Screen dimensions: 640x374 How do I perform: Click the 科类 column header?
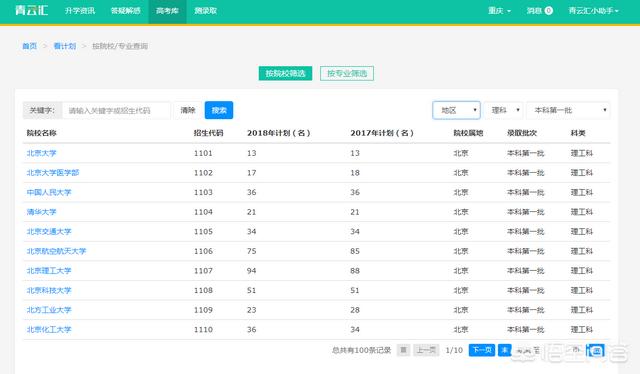[x=578, y=133]
